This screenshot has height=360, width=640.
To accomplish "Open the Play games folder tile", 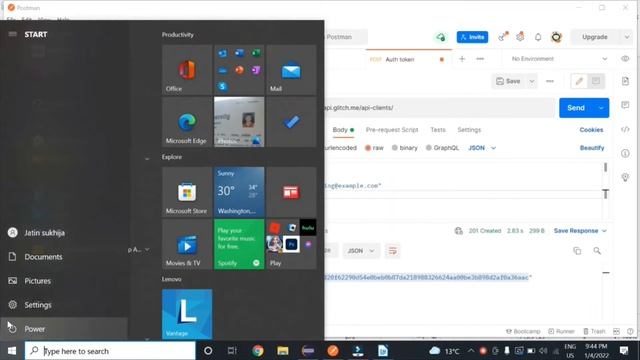I will pyautogui.click(x=291, y=244).
